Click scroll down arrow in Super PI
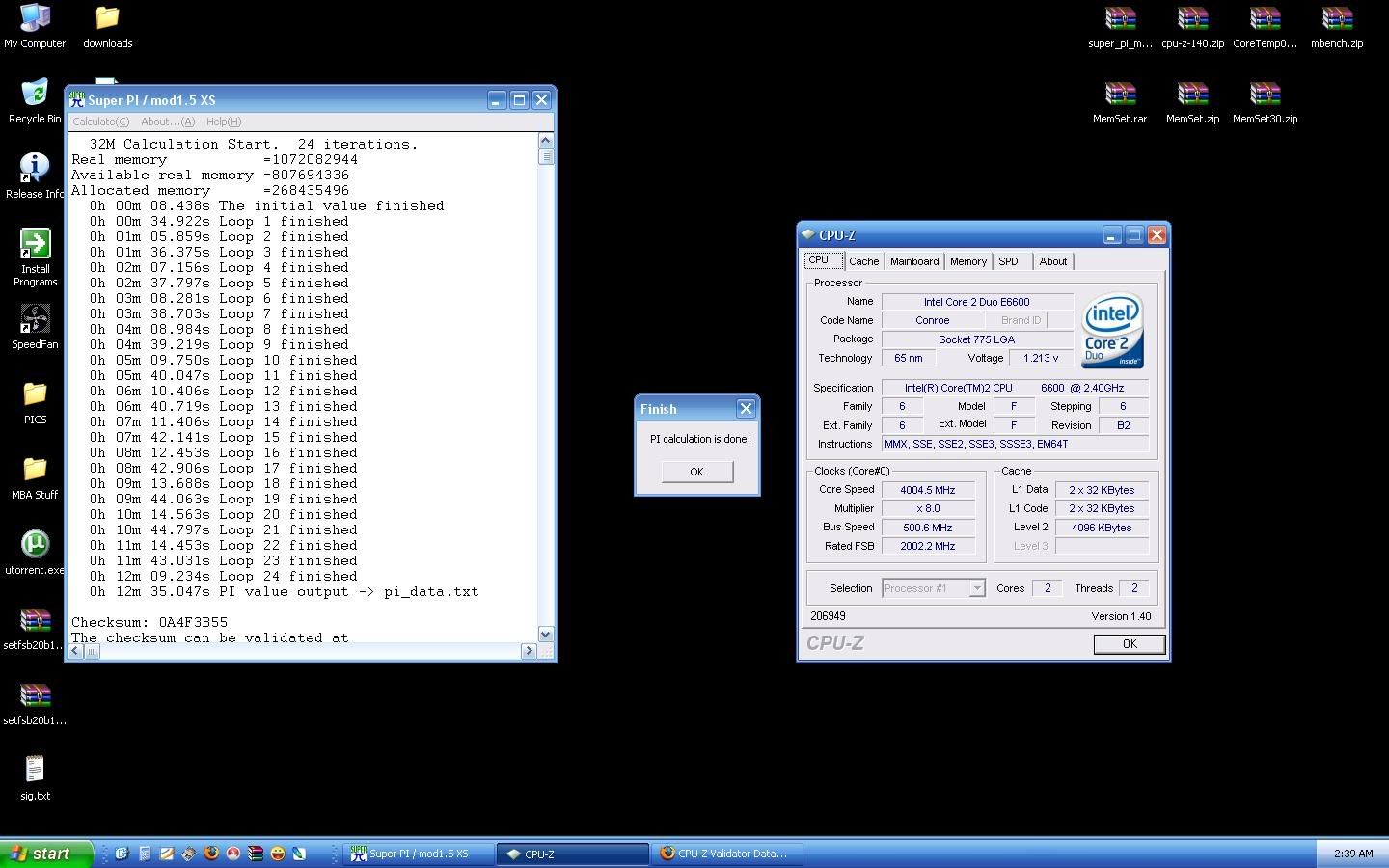Image resolution: width=1389 pixels, height=868 pixels. [x=546, y=634]
